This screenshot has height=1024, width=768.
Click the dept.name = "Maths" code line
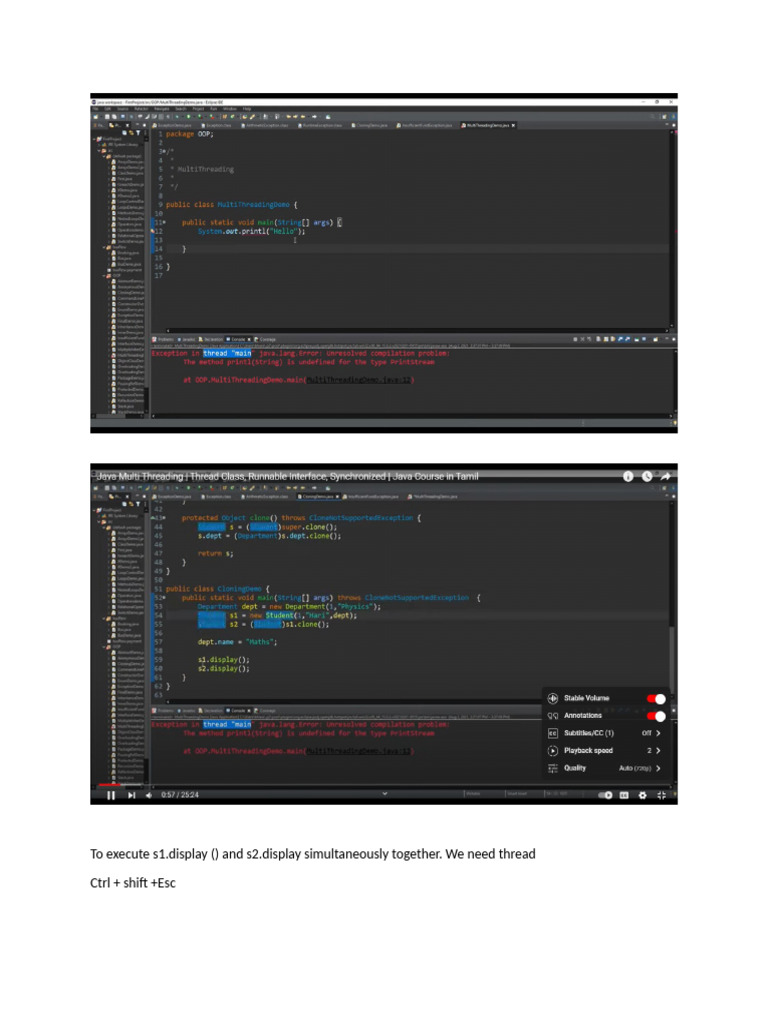pyautogui.click(x=237, y=642)
